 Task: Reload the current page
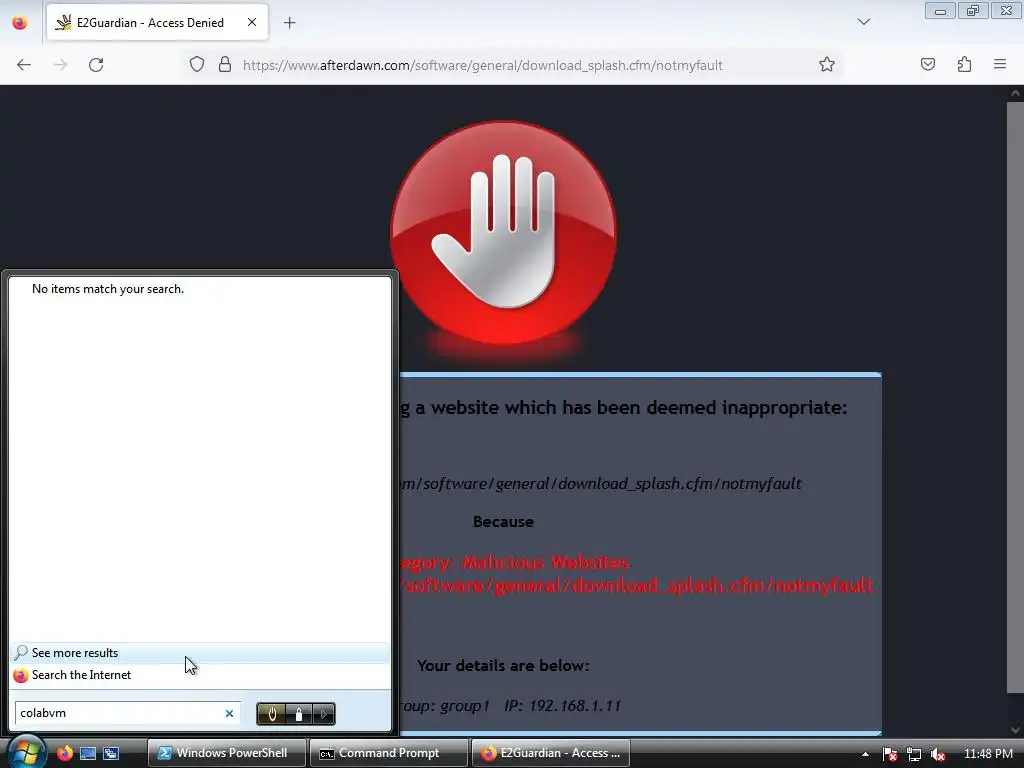96,65
